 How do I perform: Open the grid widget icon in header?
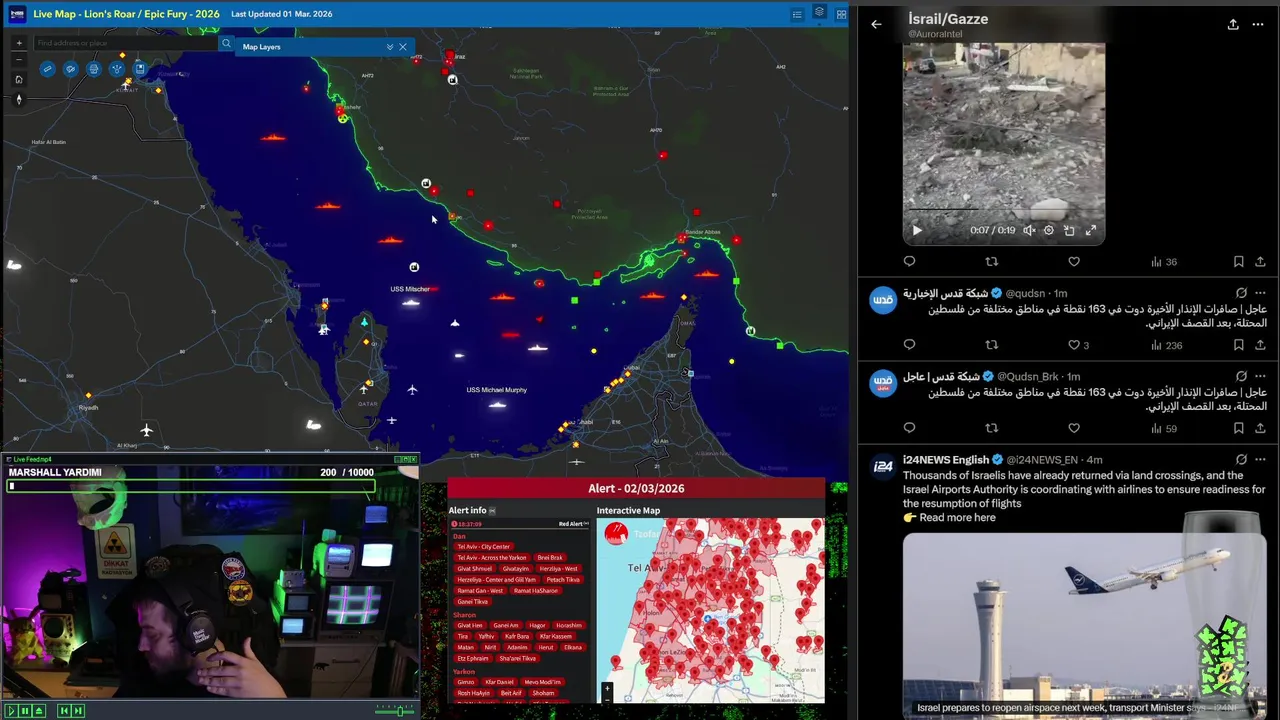click(x=841, y=14)
